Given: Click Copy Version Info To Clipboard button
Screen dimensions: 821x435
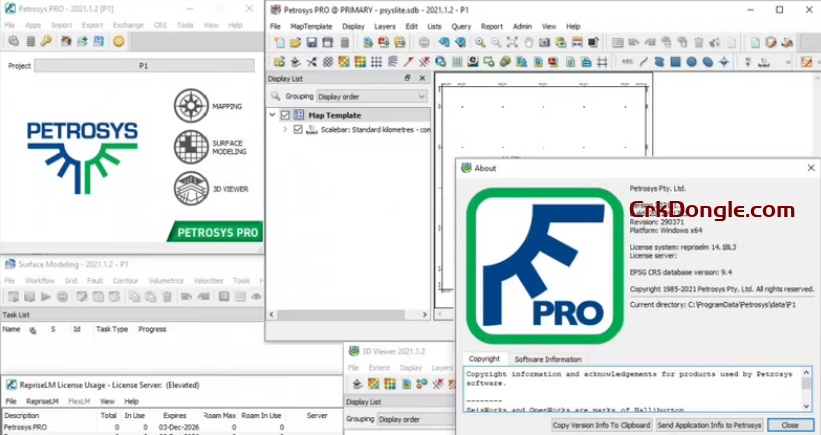Looking at the screenshot, I should pos(601,425).
